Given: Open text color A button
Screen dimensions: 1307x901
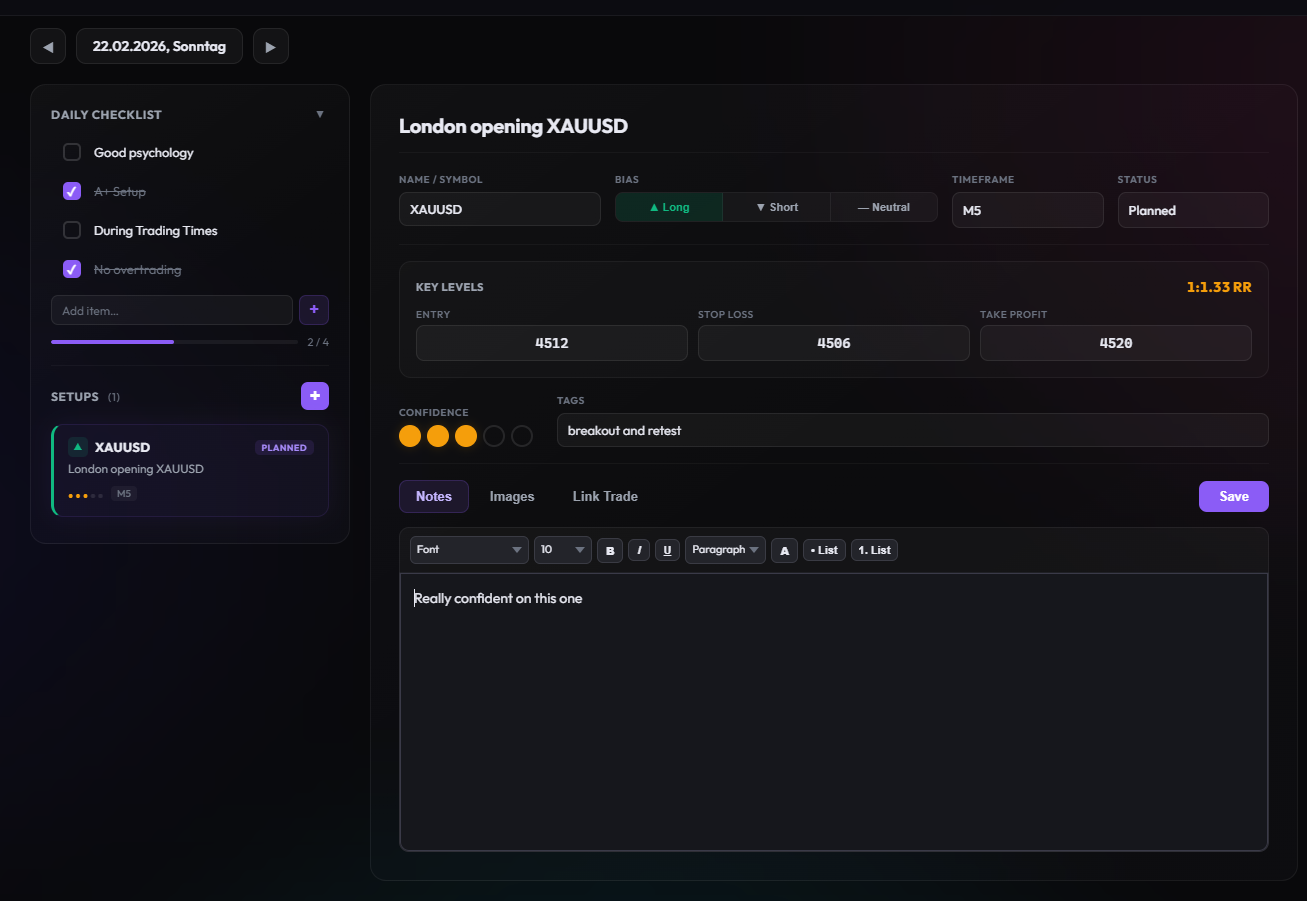Looking at the screenshot, I should tap(784, 550).
